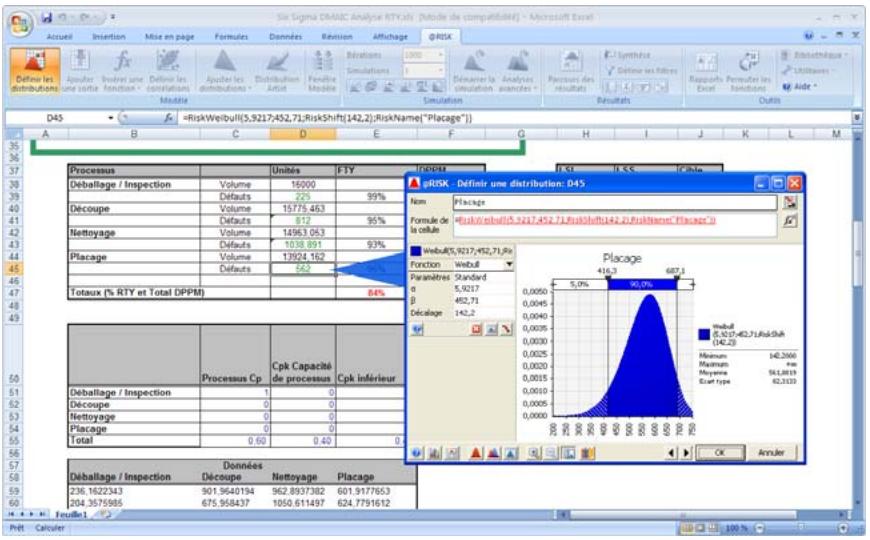Click Définir les corrélations in the ribbon
870x540 pixels.
169,70
